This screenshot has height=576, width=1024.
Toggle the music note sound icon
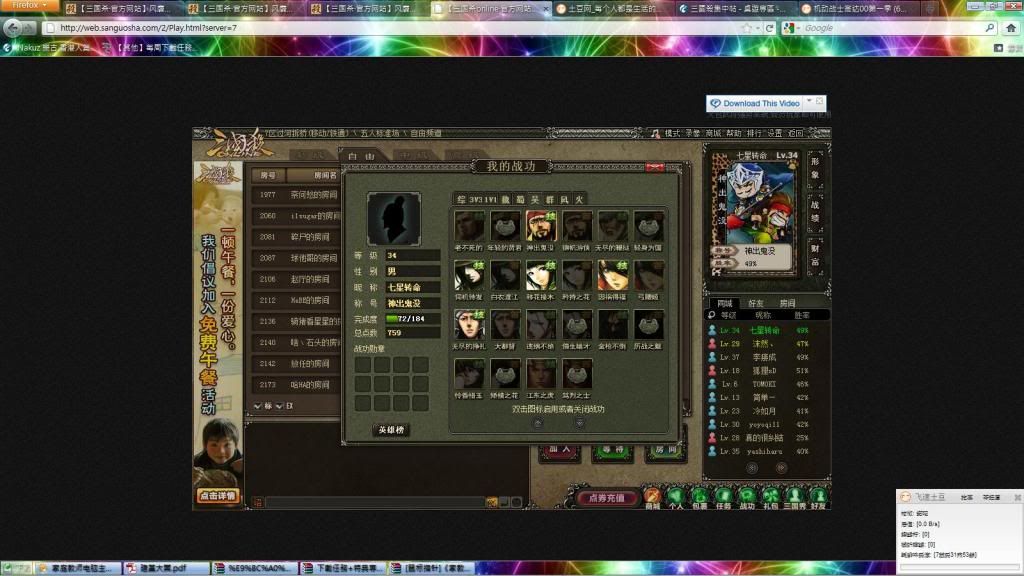[x=655, y=133]
